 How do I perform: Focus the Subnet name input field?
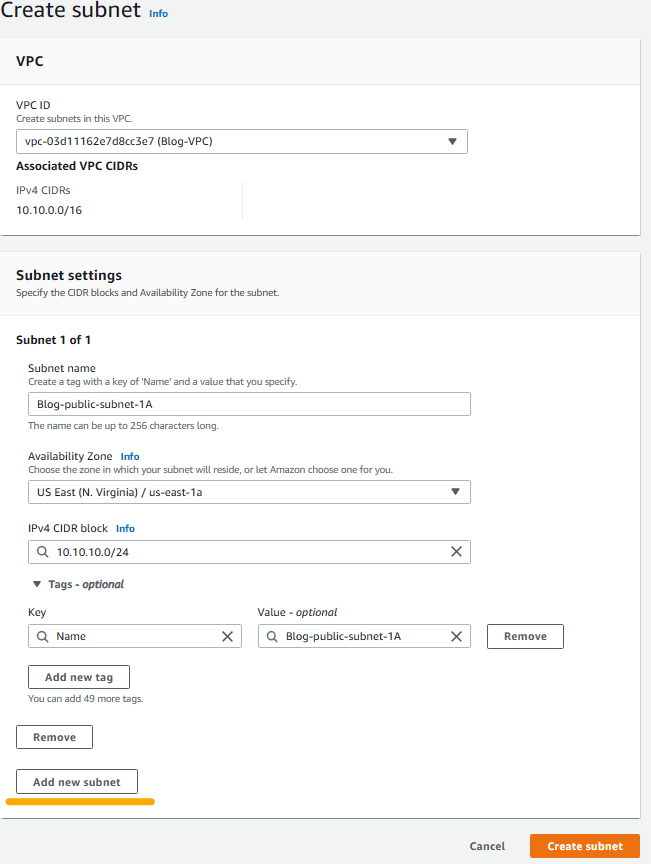[249, 404]
